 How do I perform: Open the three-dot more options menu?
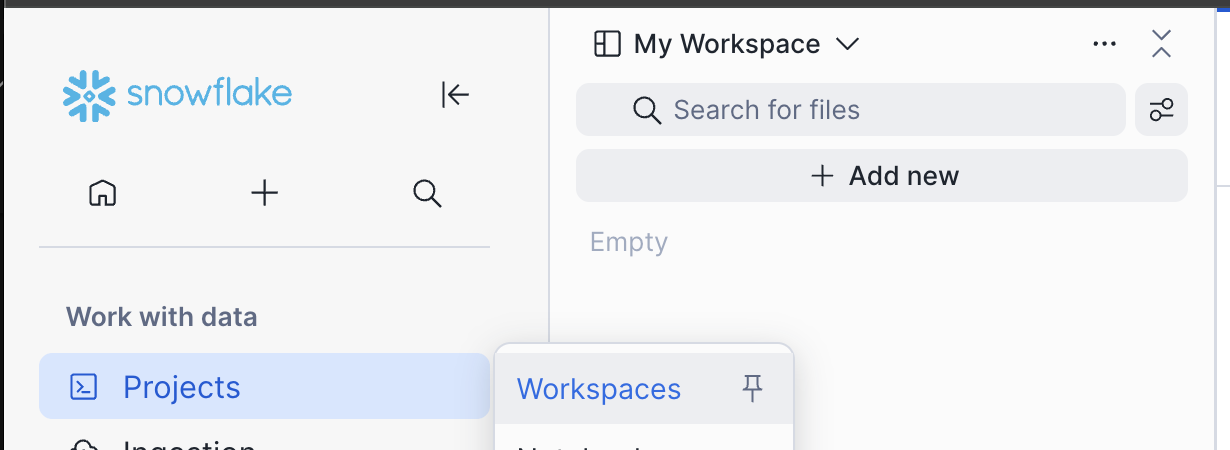(1104, 44)
